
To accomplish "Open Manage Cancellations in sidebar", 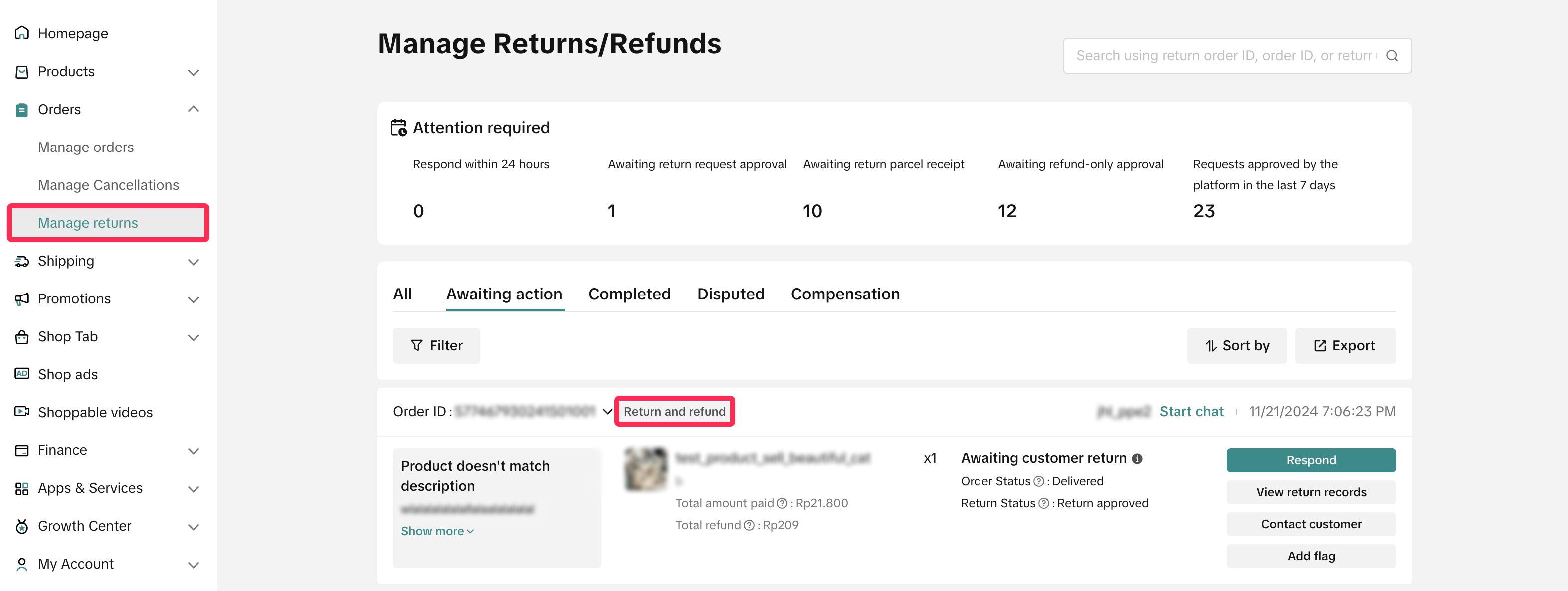I will point(108,185).
